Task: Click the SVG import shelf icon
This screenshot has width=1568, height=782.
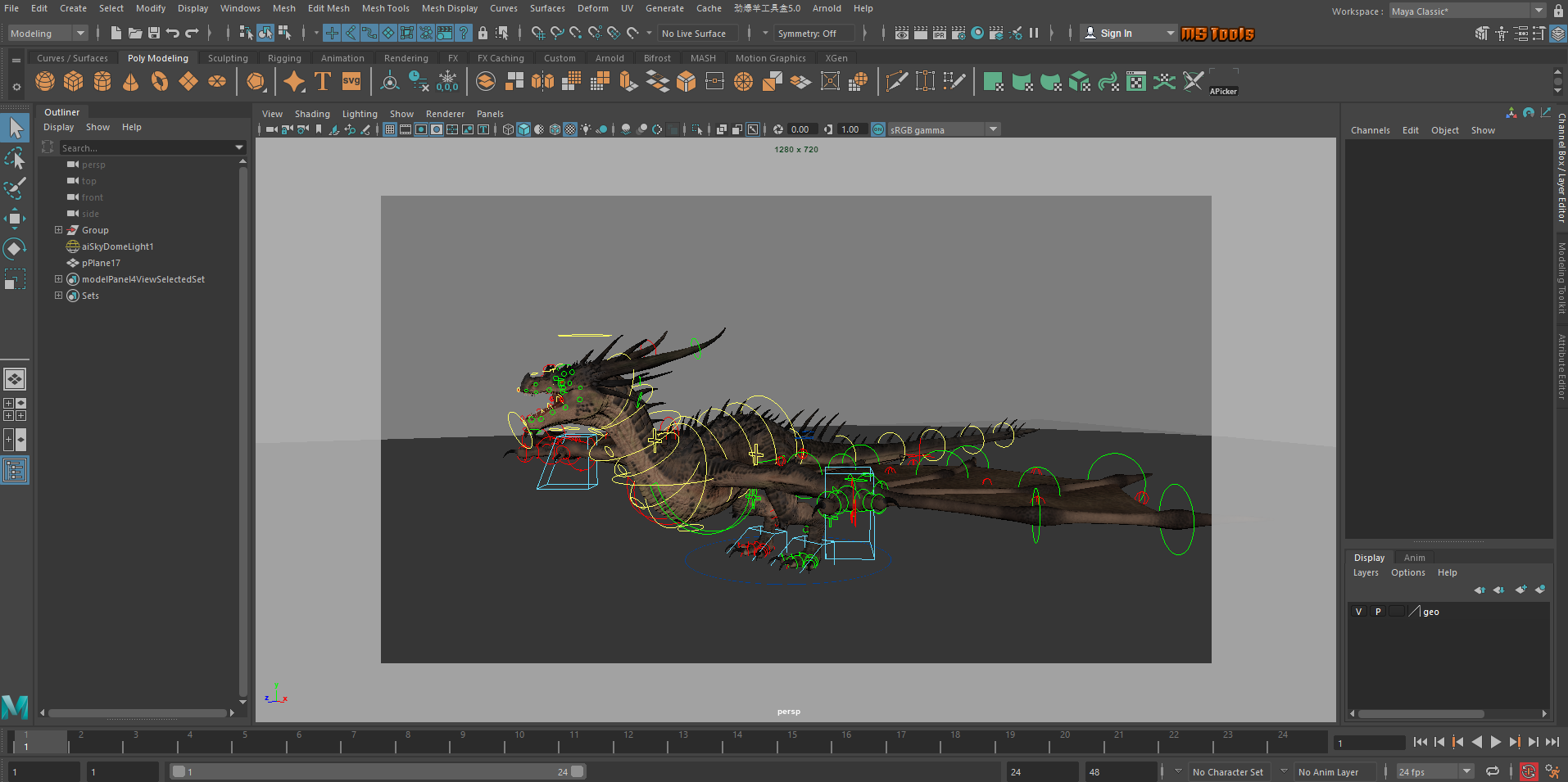Action: 351,81
